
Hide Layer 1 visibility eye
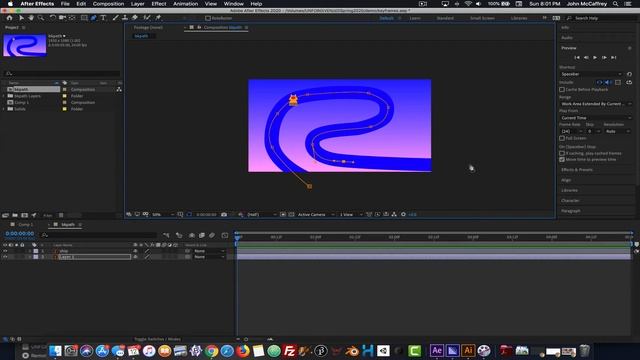click(x=5, y=257)
